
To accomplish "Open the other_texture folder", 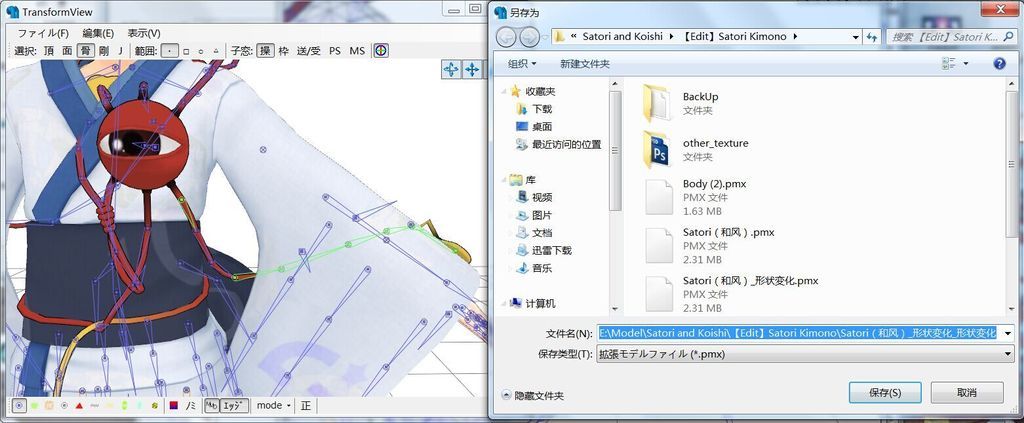I will point(658,149).
